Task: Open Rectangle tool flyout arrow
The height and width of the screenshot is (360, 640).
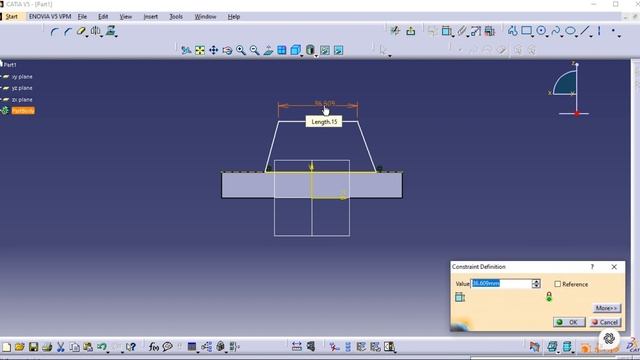Action: (533, 37)
